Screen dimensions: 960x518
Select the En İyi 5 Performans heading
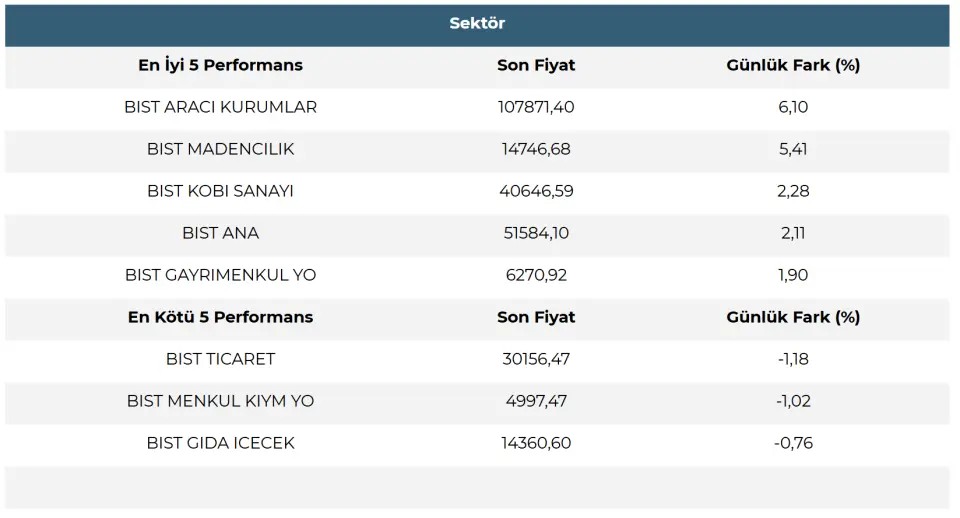[x=220, y=66]
